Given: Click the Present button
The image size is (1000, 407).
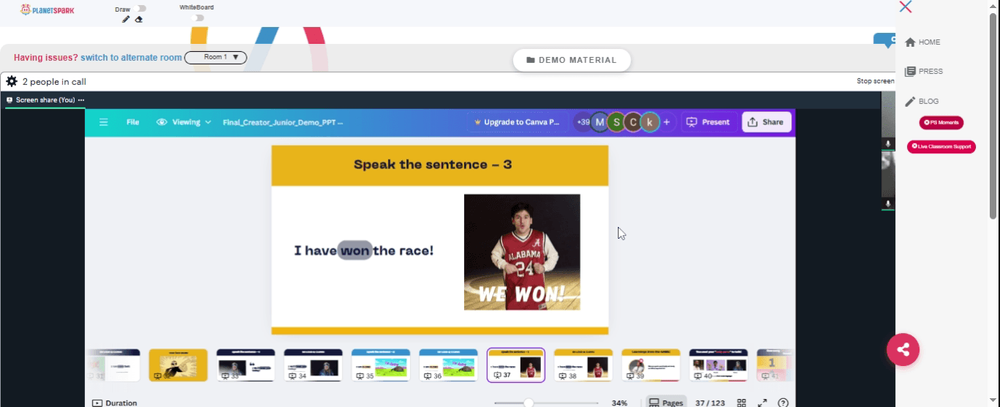Looking at the screenshot, I should click(708, 122).
